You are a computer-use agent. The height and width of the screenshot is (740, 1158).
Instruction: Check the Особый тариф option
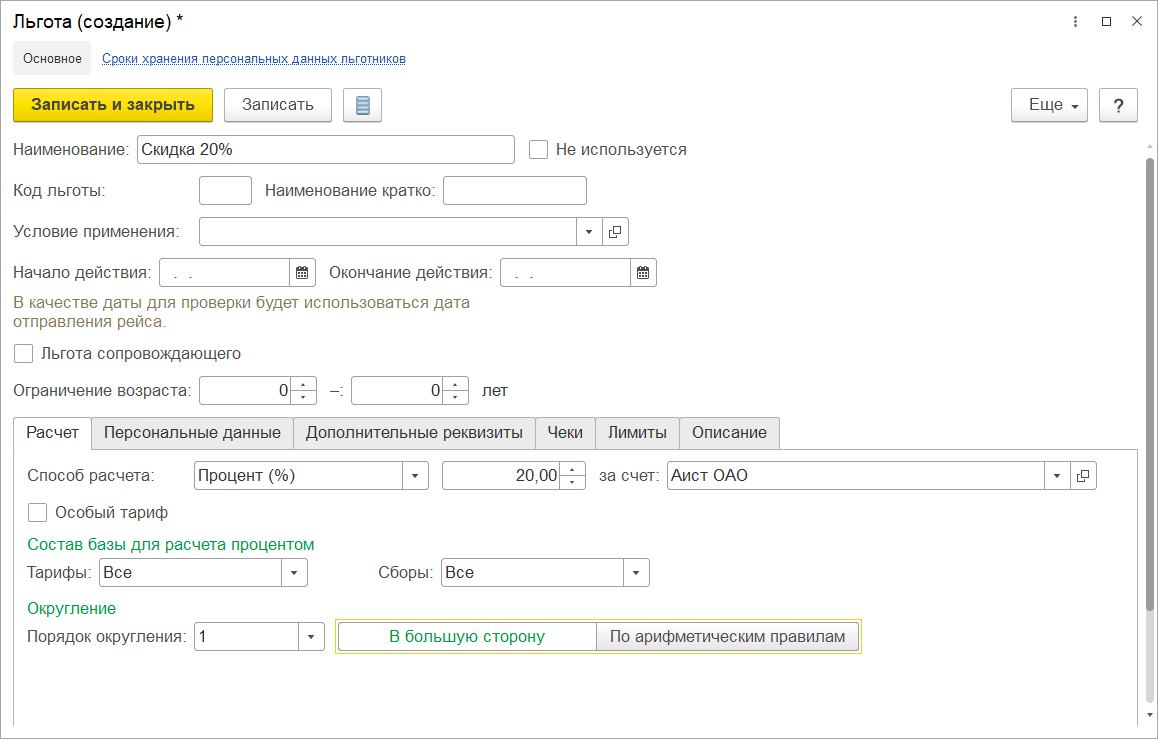pos(37,513)
